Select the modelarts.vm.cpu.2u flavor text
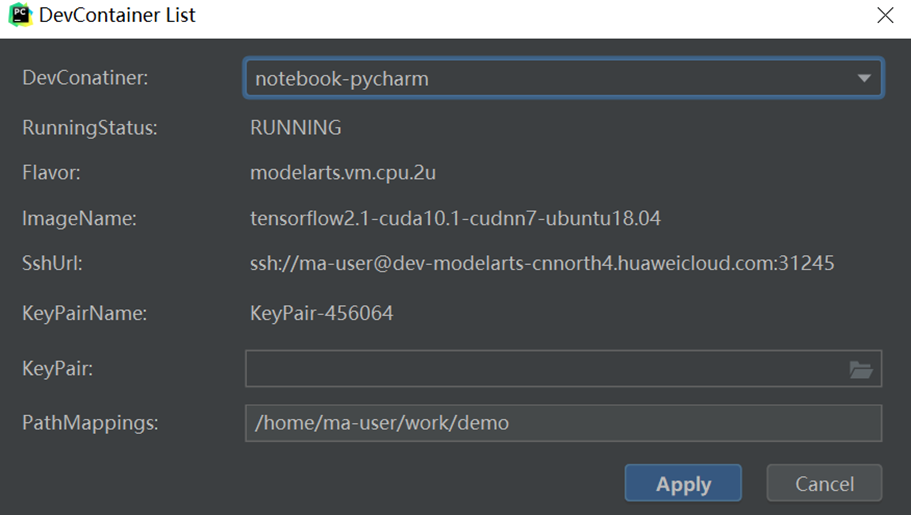 tap(342, 173)
